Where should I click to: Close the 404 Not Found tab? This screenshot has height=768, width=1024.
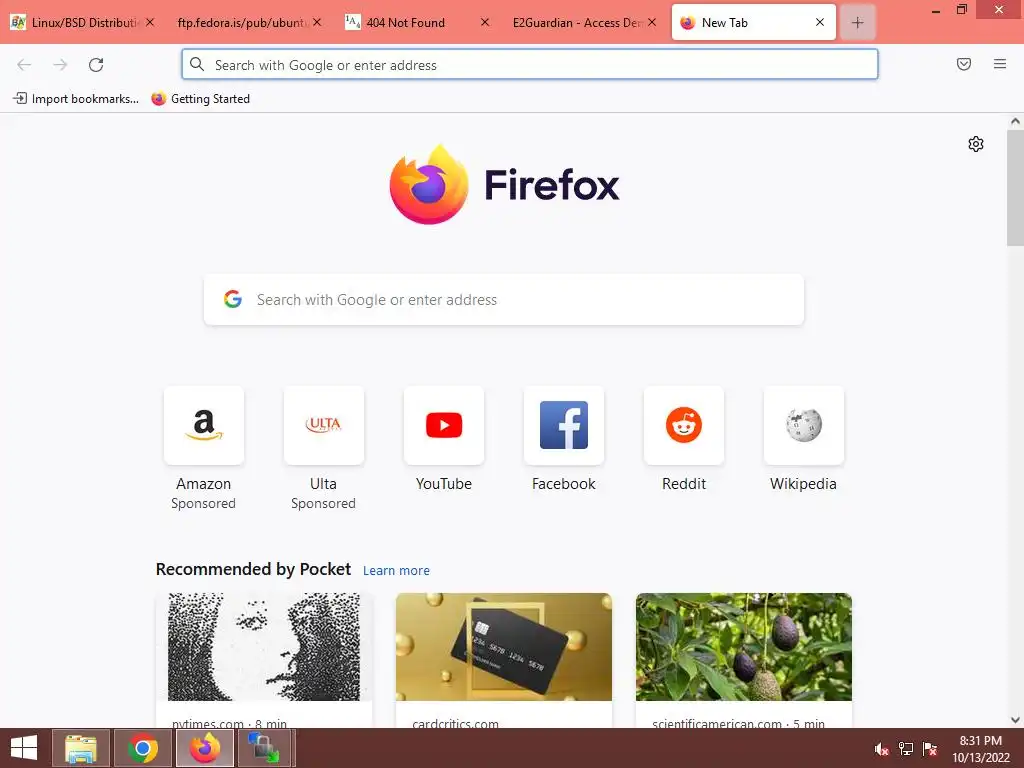click(485, 22)
